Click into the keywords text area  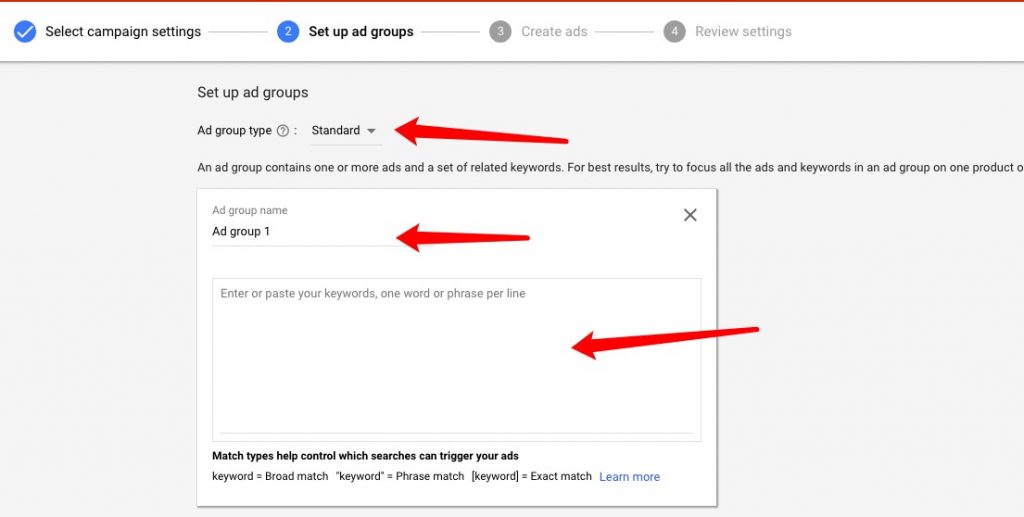tap(456, 360)
